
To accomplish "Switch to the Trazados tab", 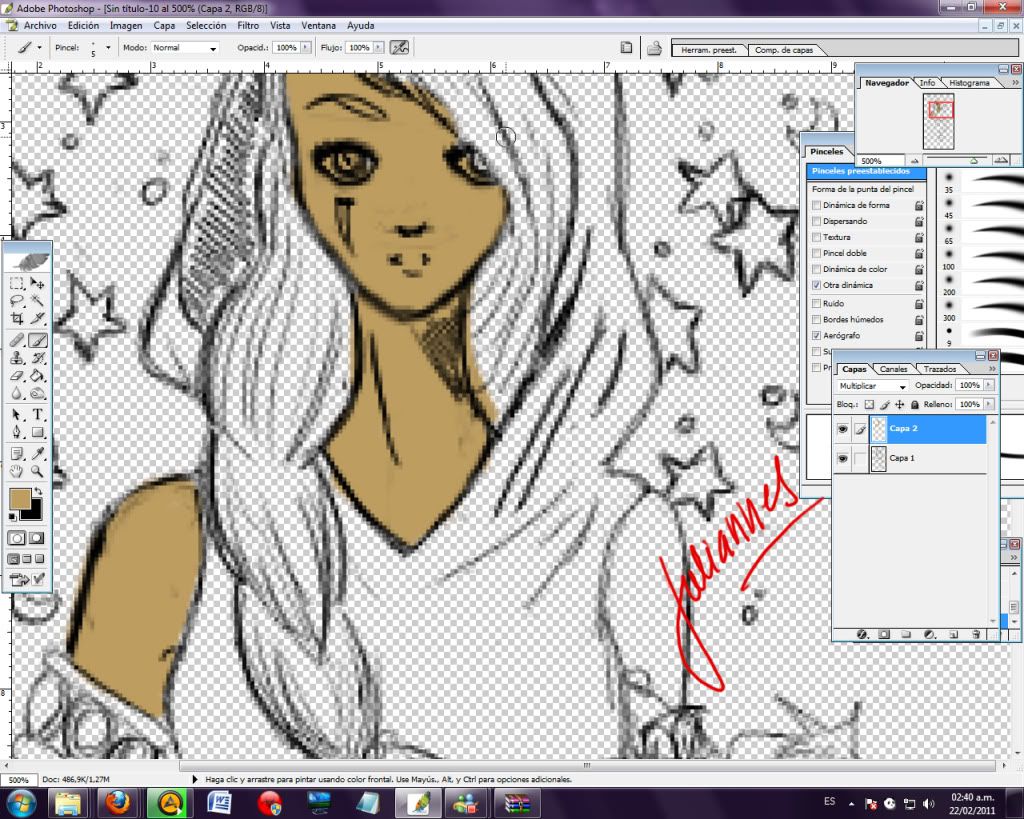I will pyautogui.click(x=940, y=369).
